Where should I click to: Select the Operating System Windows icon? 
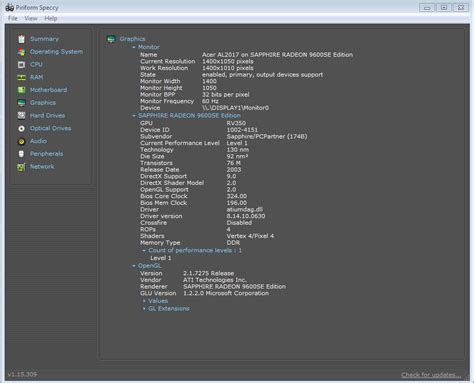(x=21, y=52)
